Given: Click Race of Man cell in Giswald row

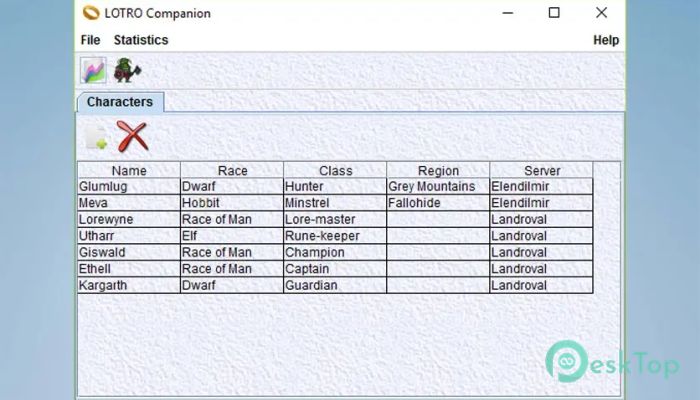Looking at the screenshot, I should click(x=232, y=253).
